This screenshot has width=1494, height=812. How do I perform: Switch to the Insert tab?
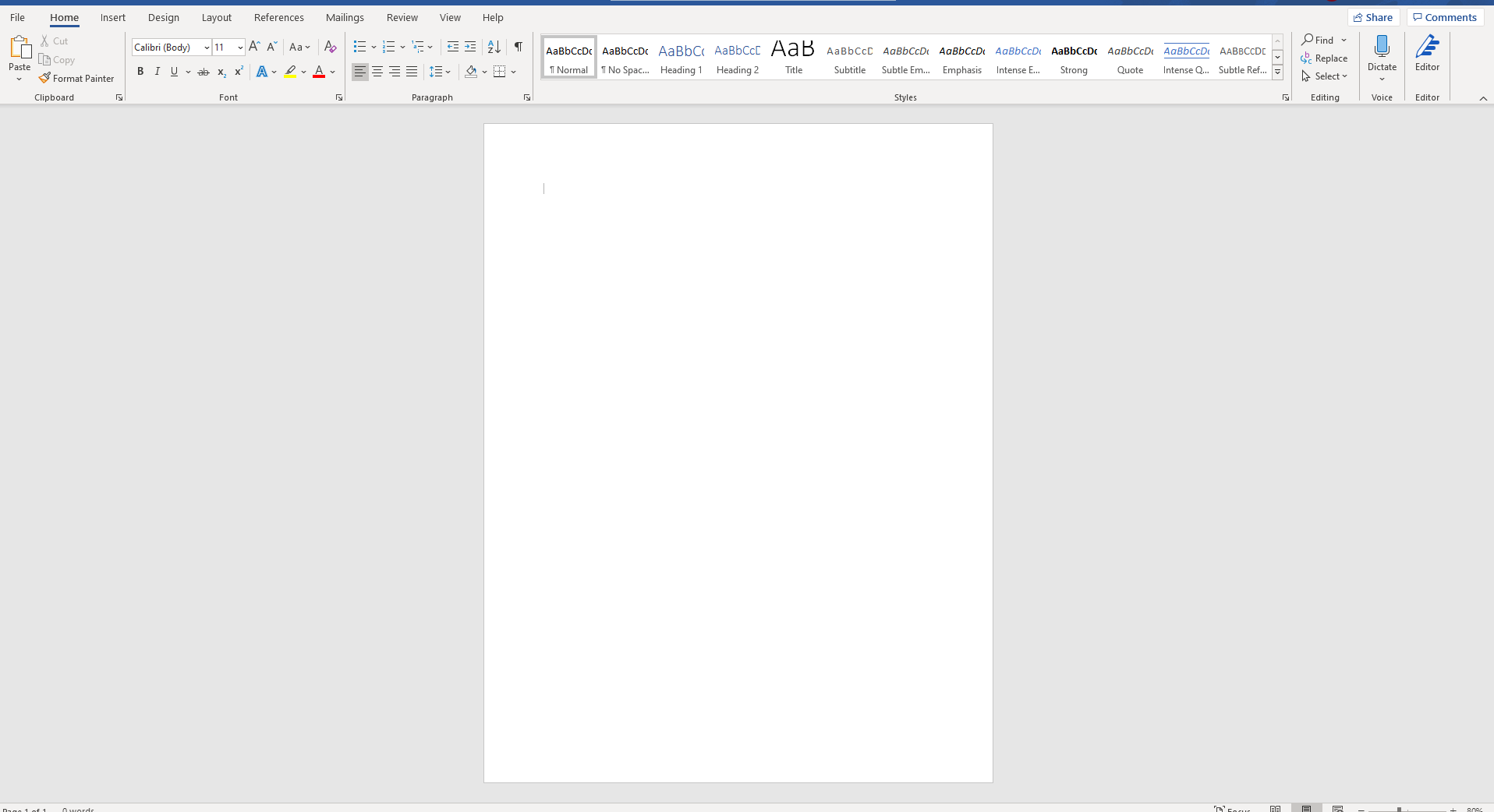(113, 17)
